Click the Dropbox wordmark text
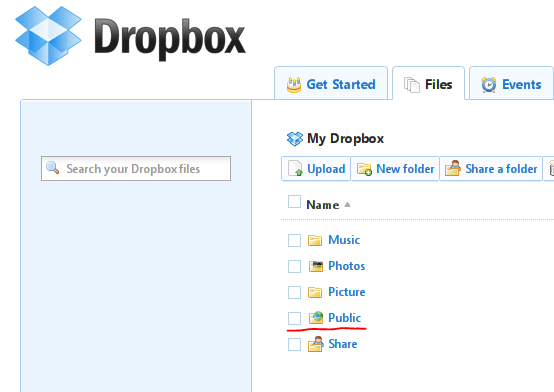The image size is (554, 392). click(x=170, y=39)
